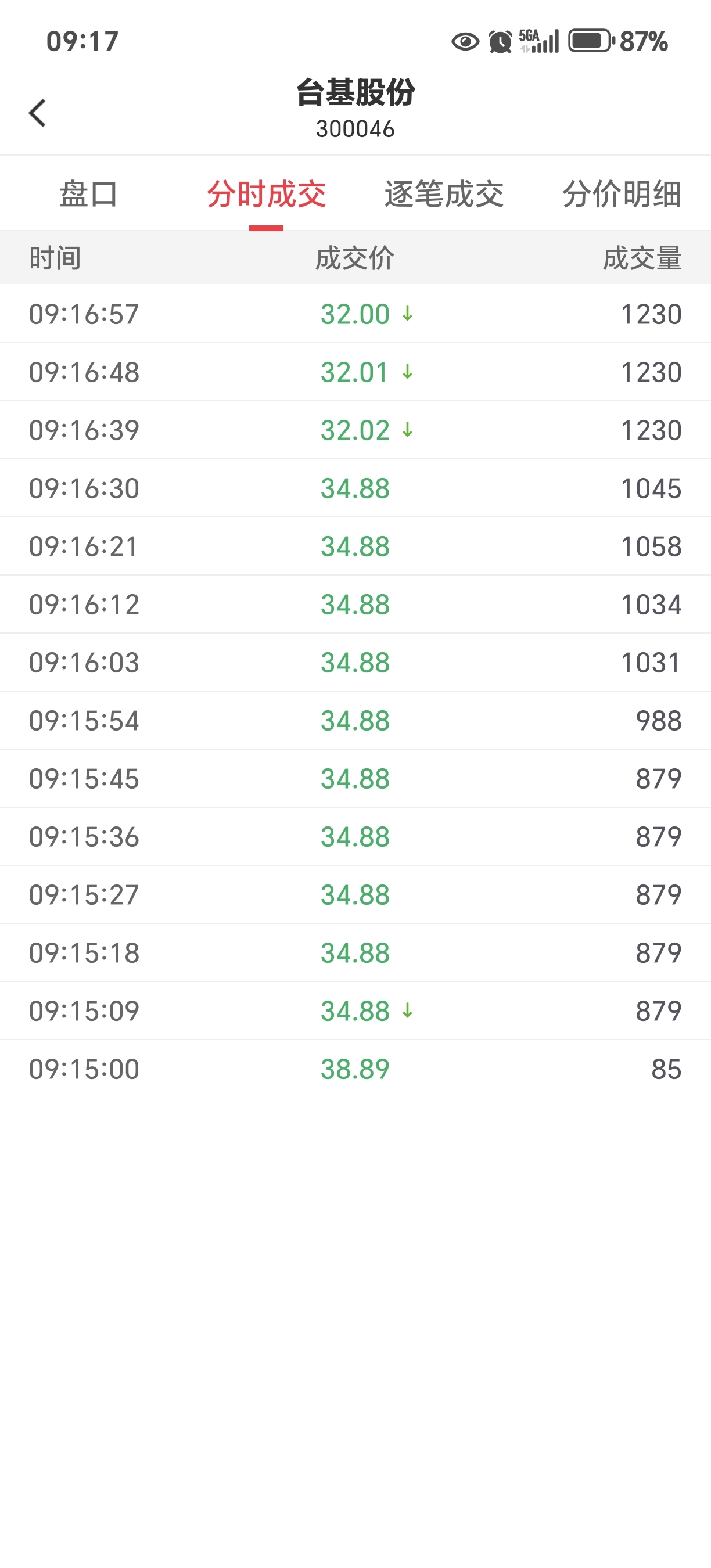
Task: Open the 逐笔成交 tab
Action: [x=444, y=195]
